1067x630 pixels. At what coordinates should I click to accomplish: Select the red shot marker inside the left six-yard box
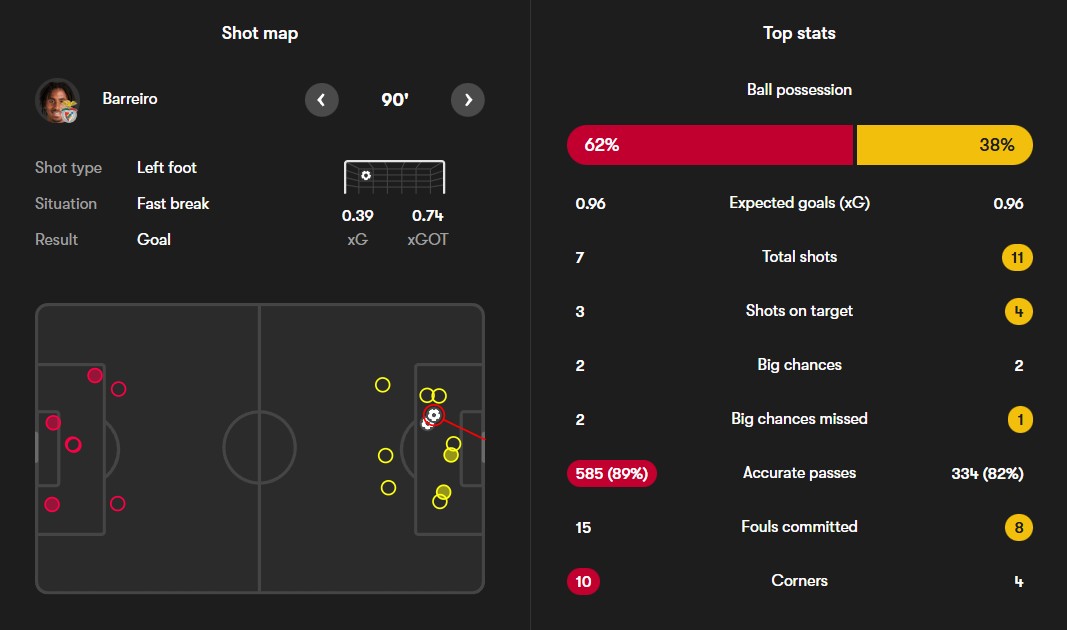coord(53,423)
